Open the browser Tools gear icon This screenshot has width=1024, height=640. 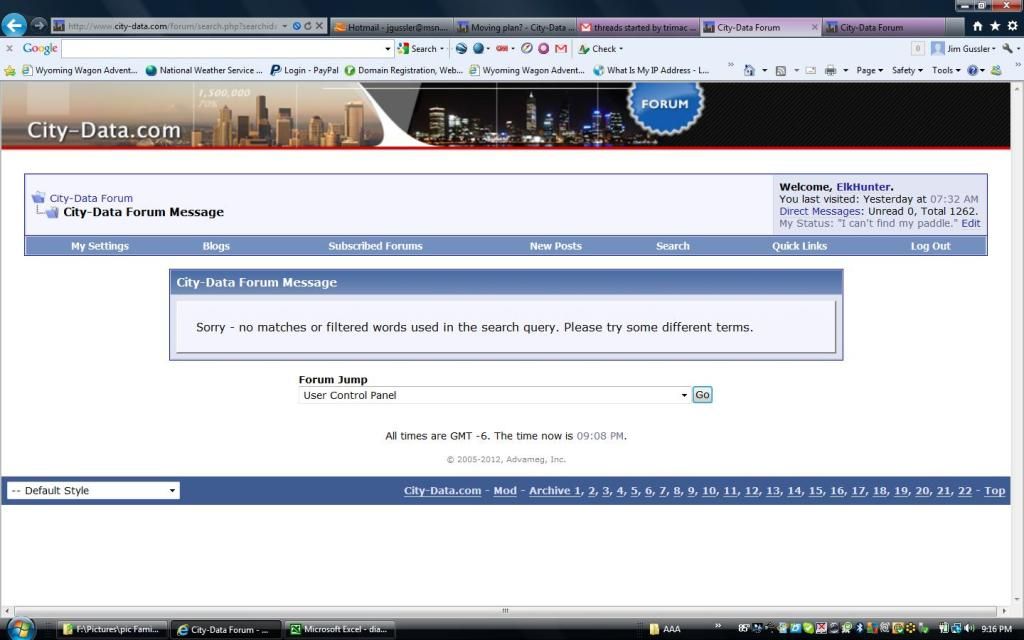[x=1012, y=26]
